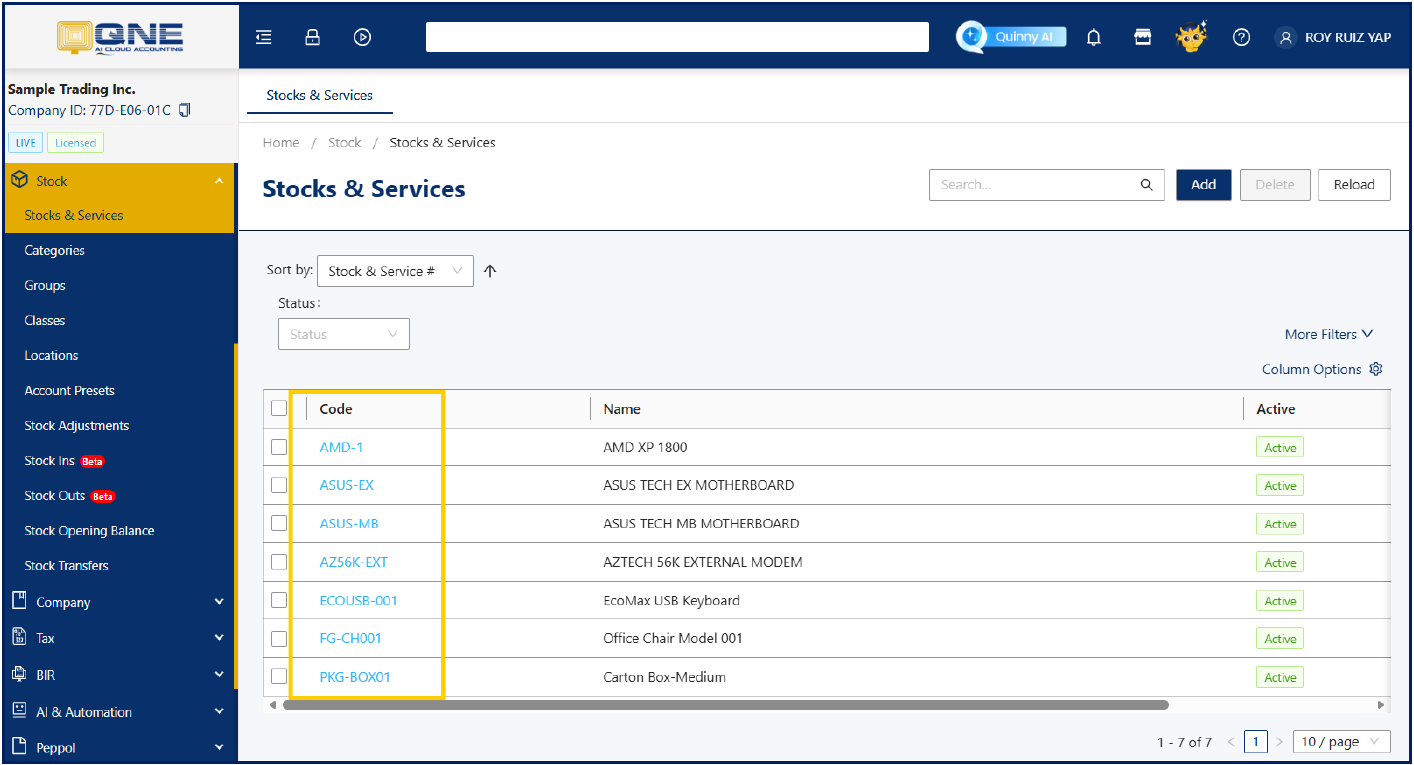
Task: Toggle the ascending sort arrow
Action: point(490,271)
